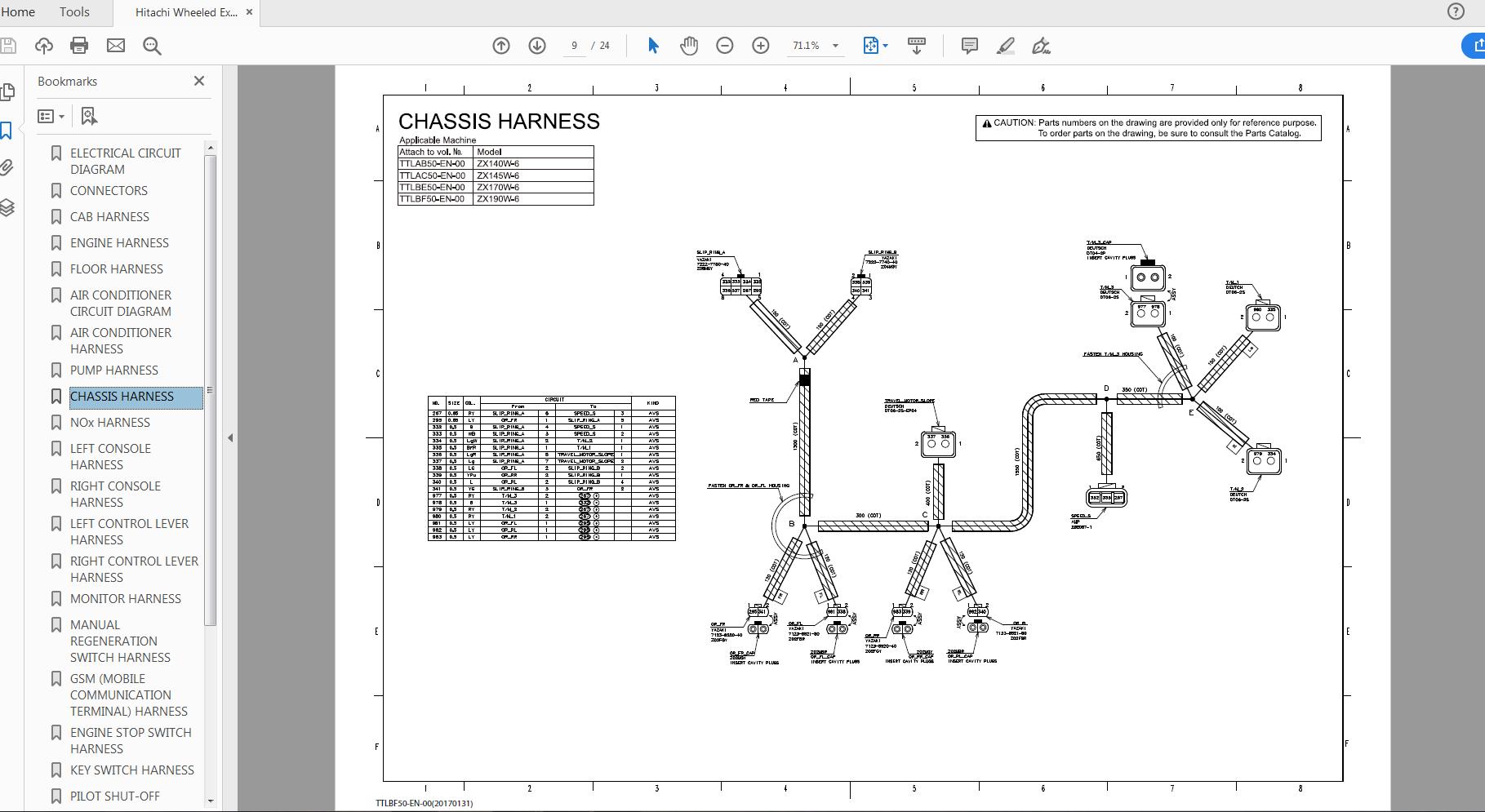Open MANUAL REGENERATION SWITCH HARNESS bookmark
The height and width of the screenshot is (812, 1485).
(120, 641)
